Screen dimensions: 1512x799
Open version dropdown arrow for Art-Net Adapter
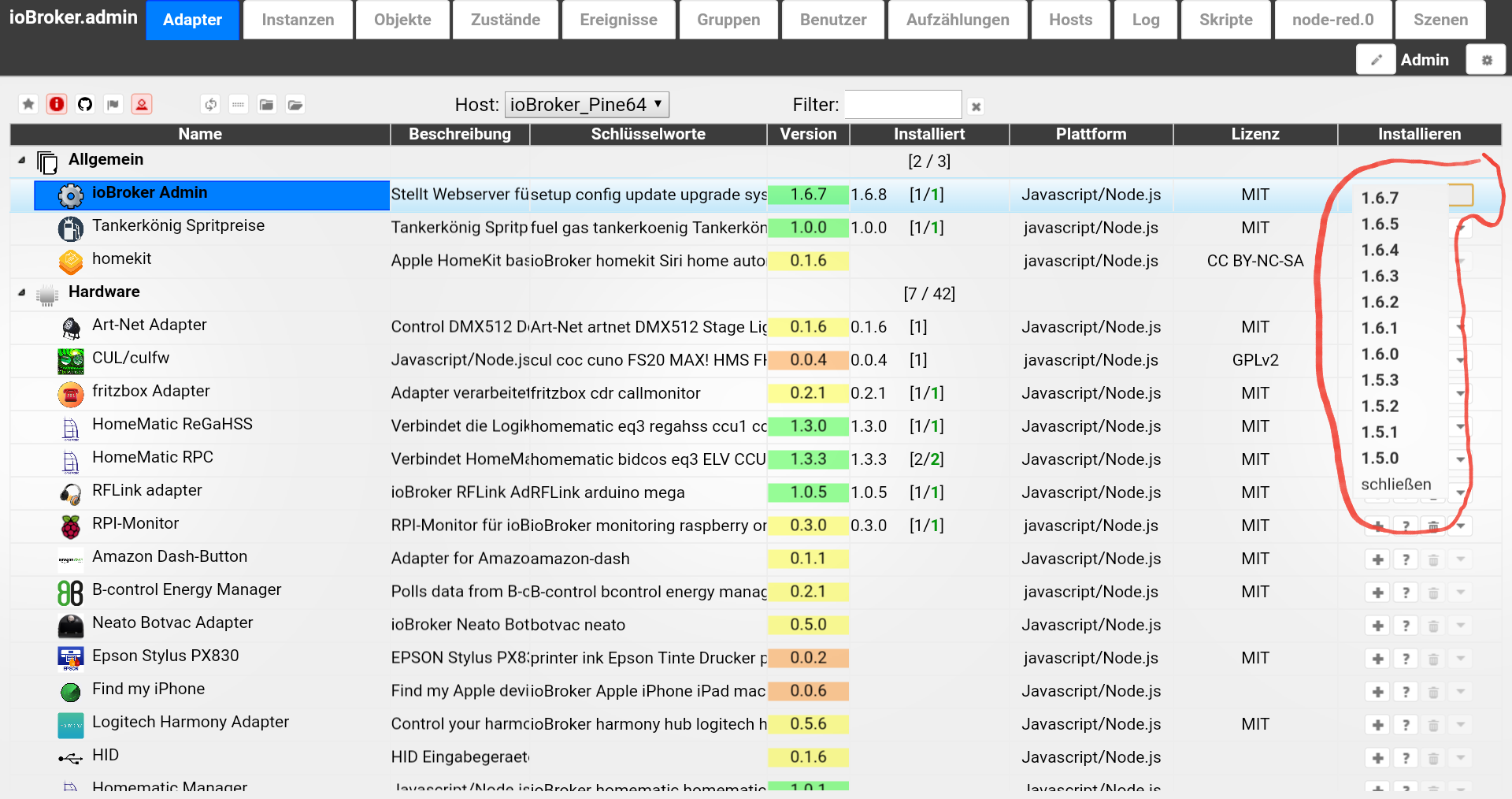[1461, 327]
